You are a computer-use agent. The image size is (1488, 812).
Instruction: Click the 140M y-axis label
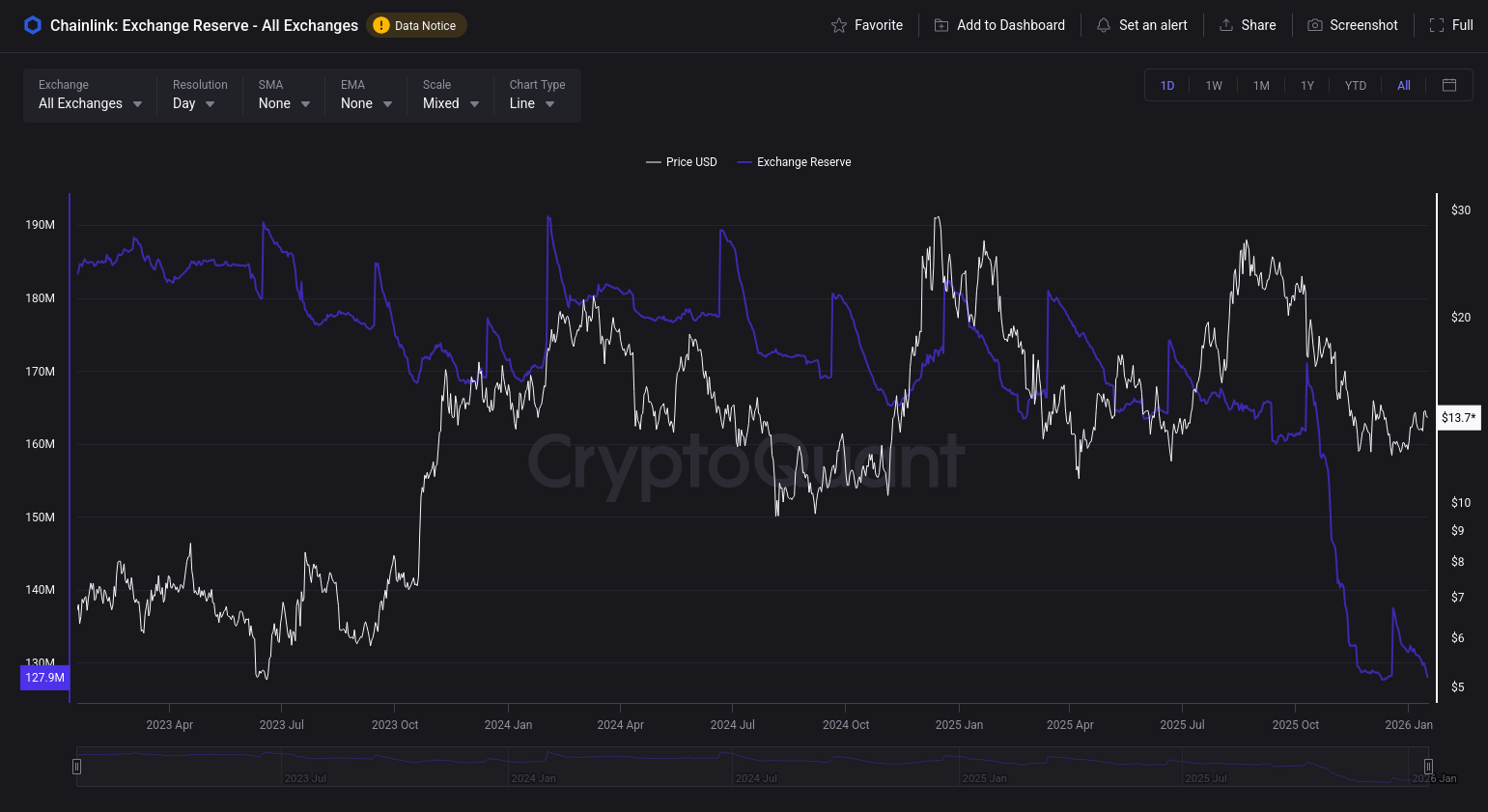pyautogui.click(x=41, y=590)
